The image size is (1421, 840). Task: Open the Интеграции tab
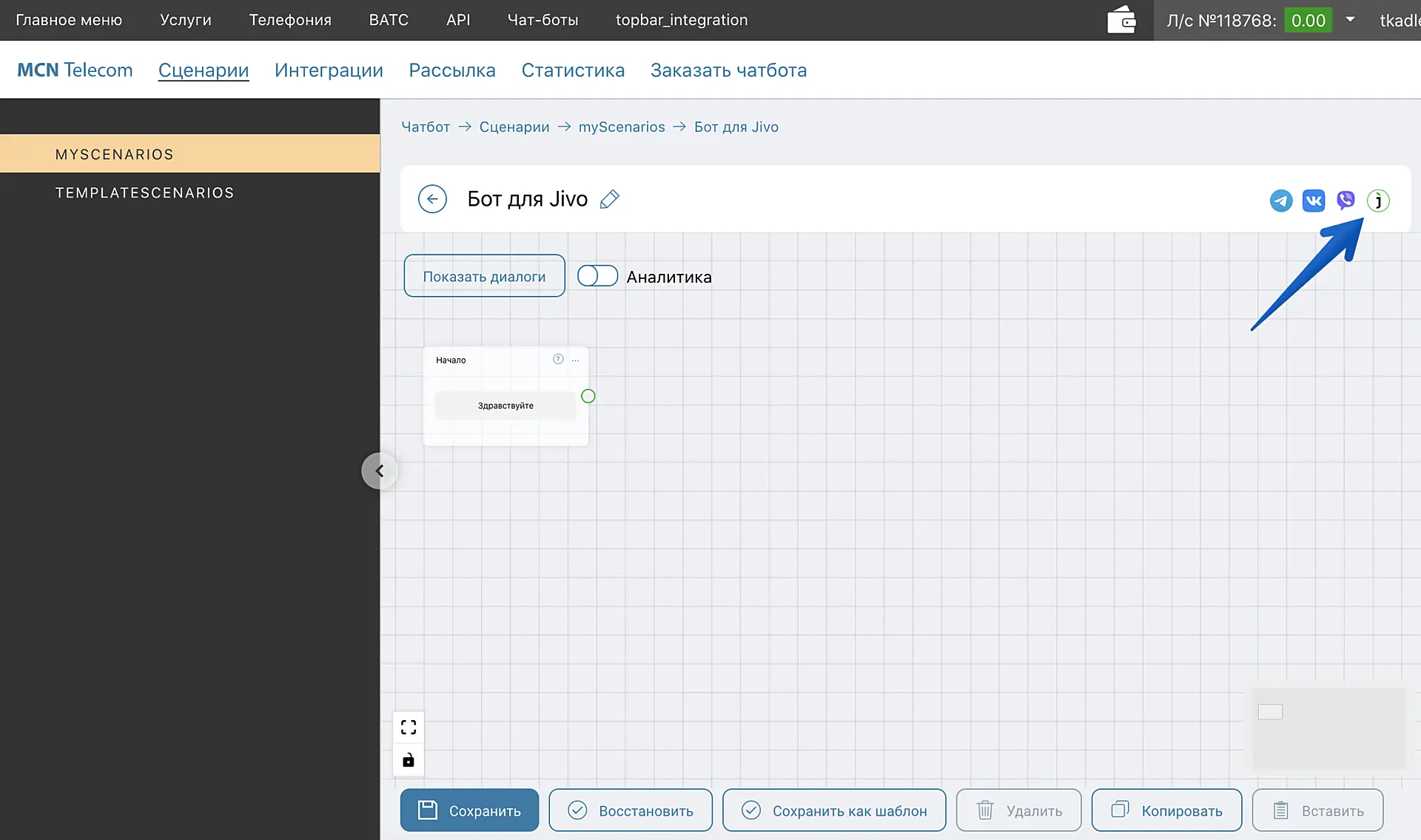[329, 70]
